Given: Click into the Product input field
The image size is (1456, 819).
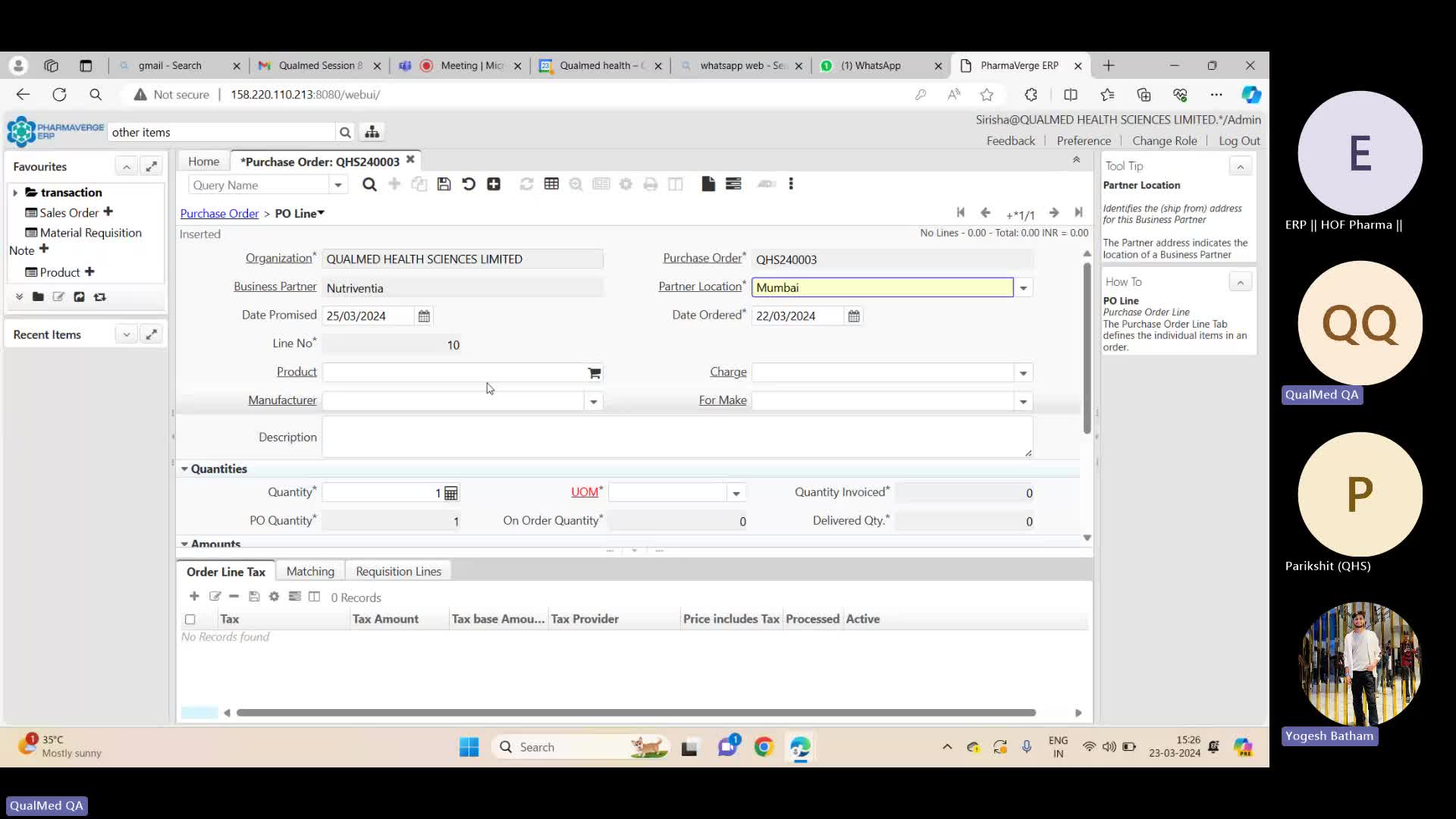Looking at the screenshot, I should point(453,372).
